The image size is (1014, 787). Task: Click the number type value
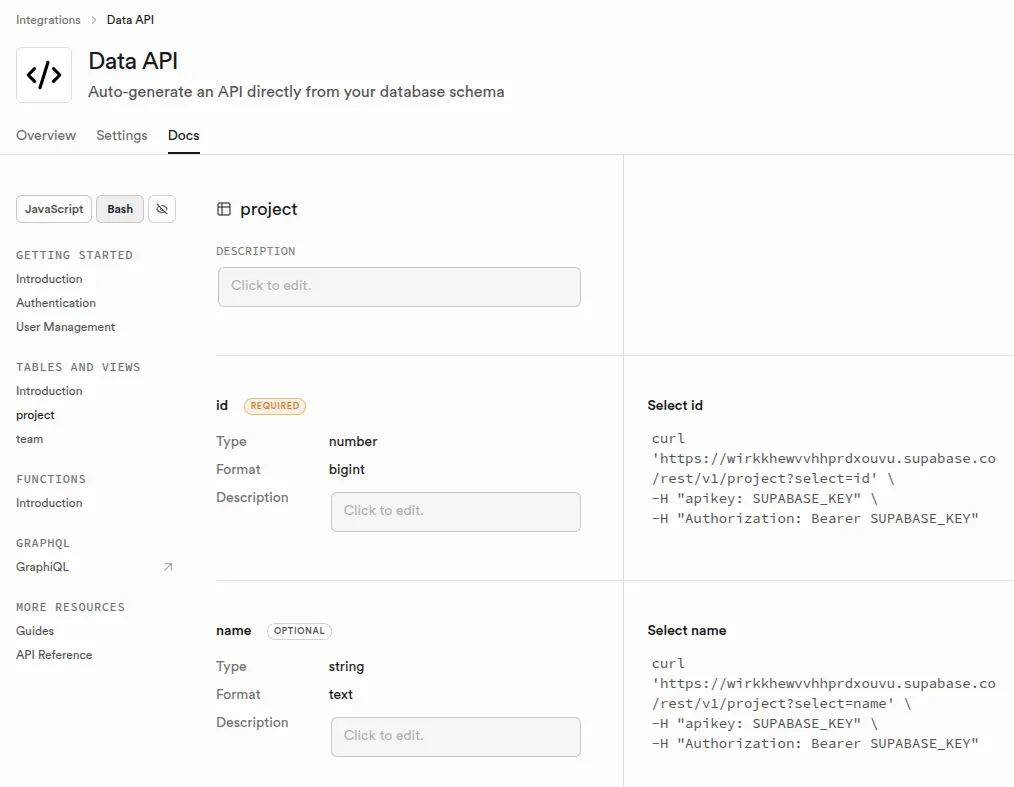pos(353,442)
